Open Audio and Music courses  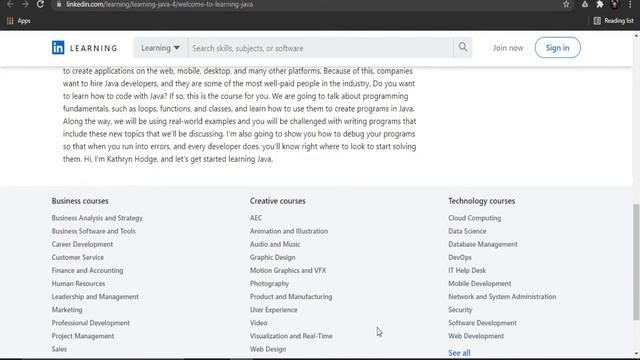(x=275, y=244)
